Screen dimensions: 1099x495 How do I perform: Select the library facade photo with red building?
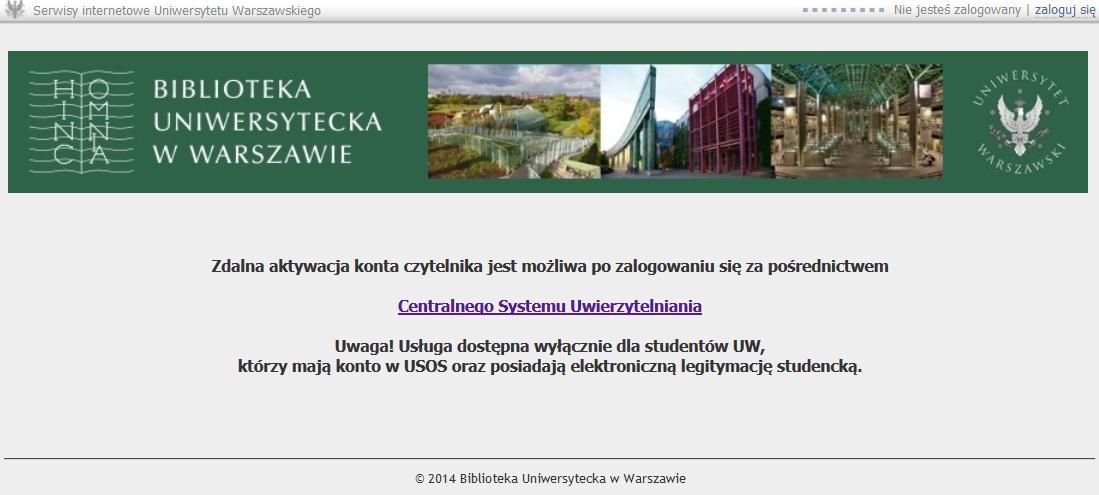click(x=686, y=121)
